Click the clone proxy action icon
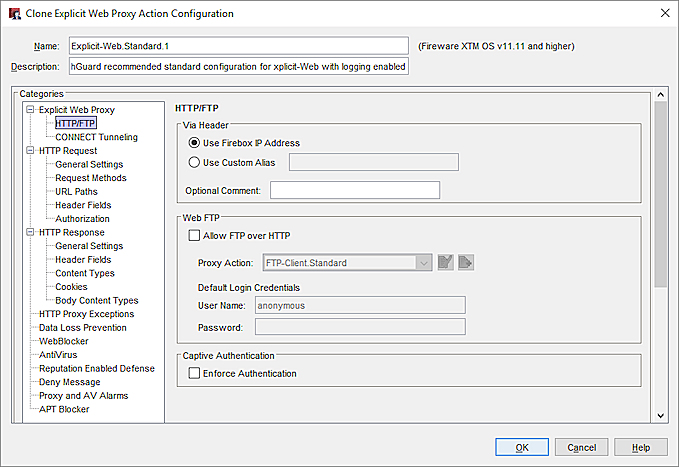This screenshot has height=467, width=679. click(466, 263)
